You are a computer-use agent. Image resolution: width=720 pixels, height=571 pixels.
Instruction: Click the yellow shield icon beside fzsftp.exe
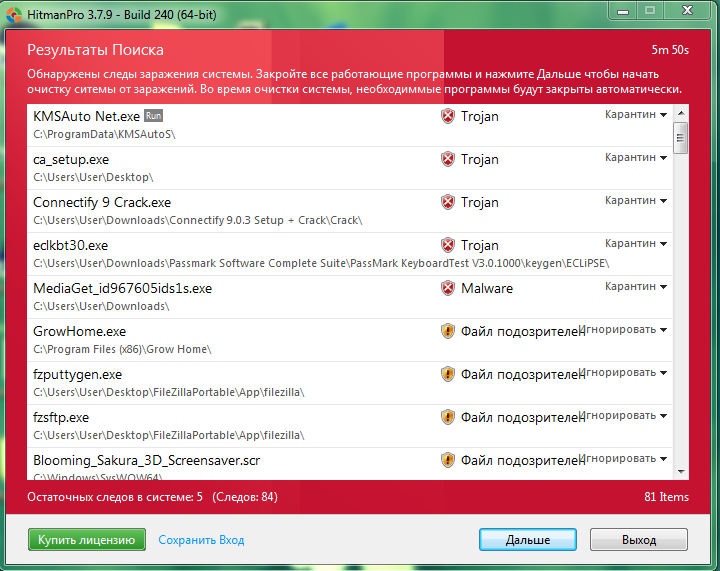click(448, 417)
